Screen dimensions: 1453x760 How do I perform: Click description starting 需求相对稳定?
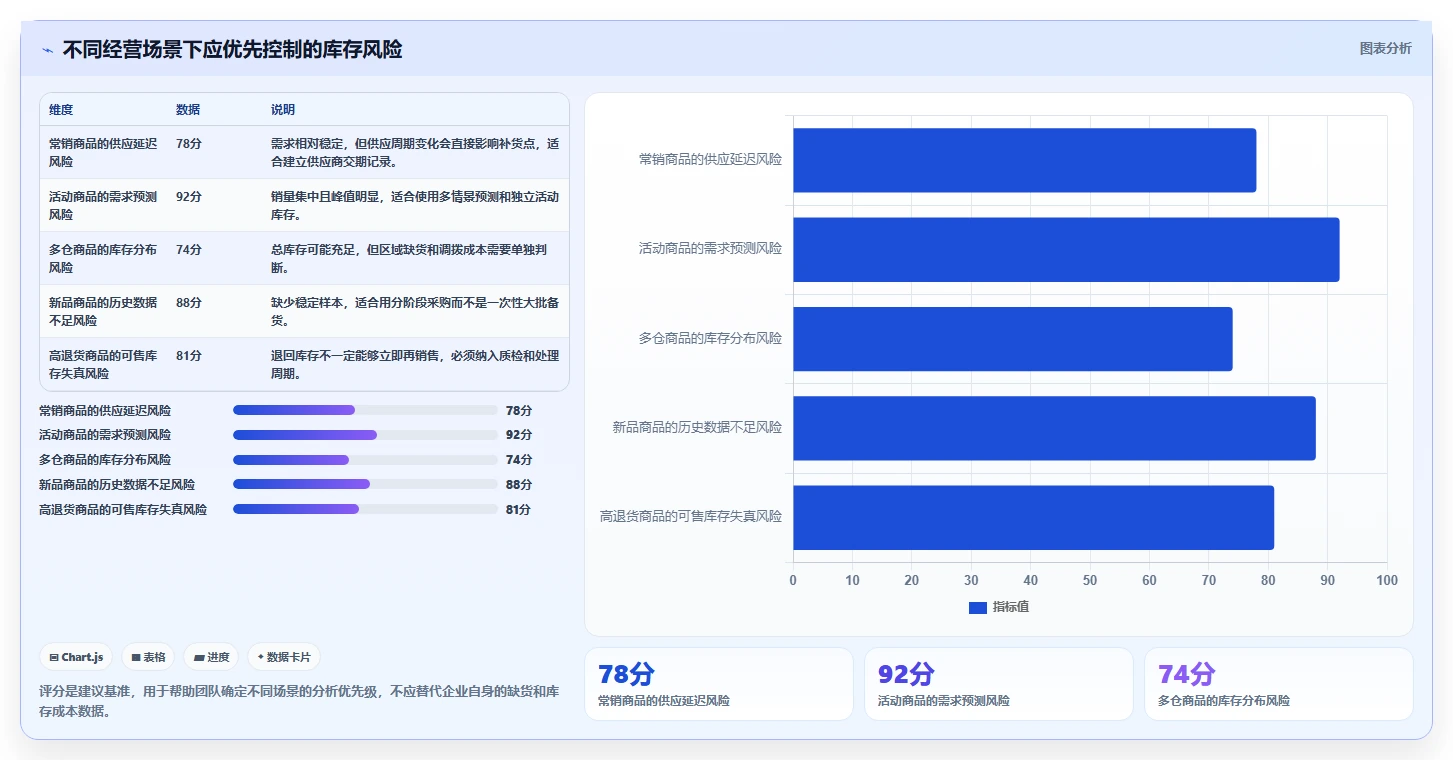(x=415, y=152)
